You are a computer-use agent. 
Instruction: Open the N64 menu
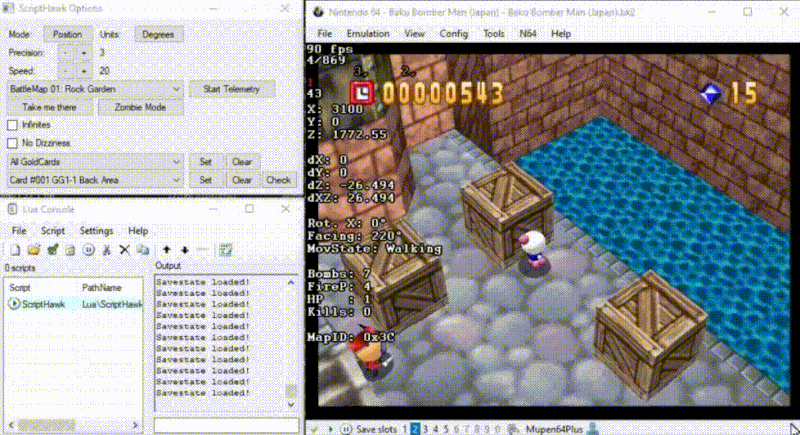[x=528, y=34]
